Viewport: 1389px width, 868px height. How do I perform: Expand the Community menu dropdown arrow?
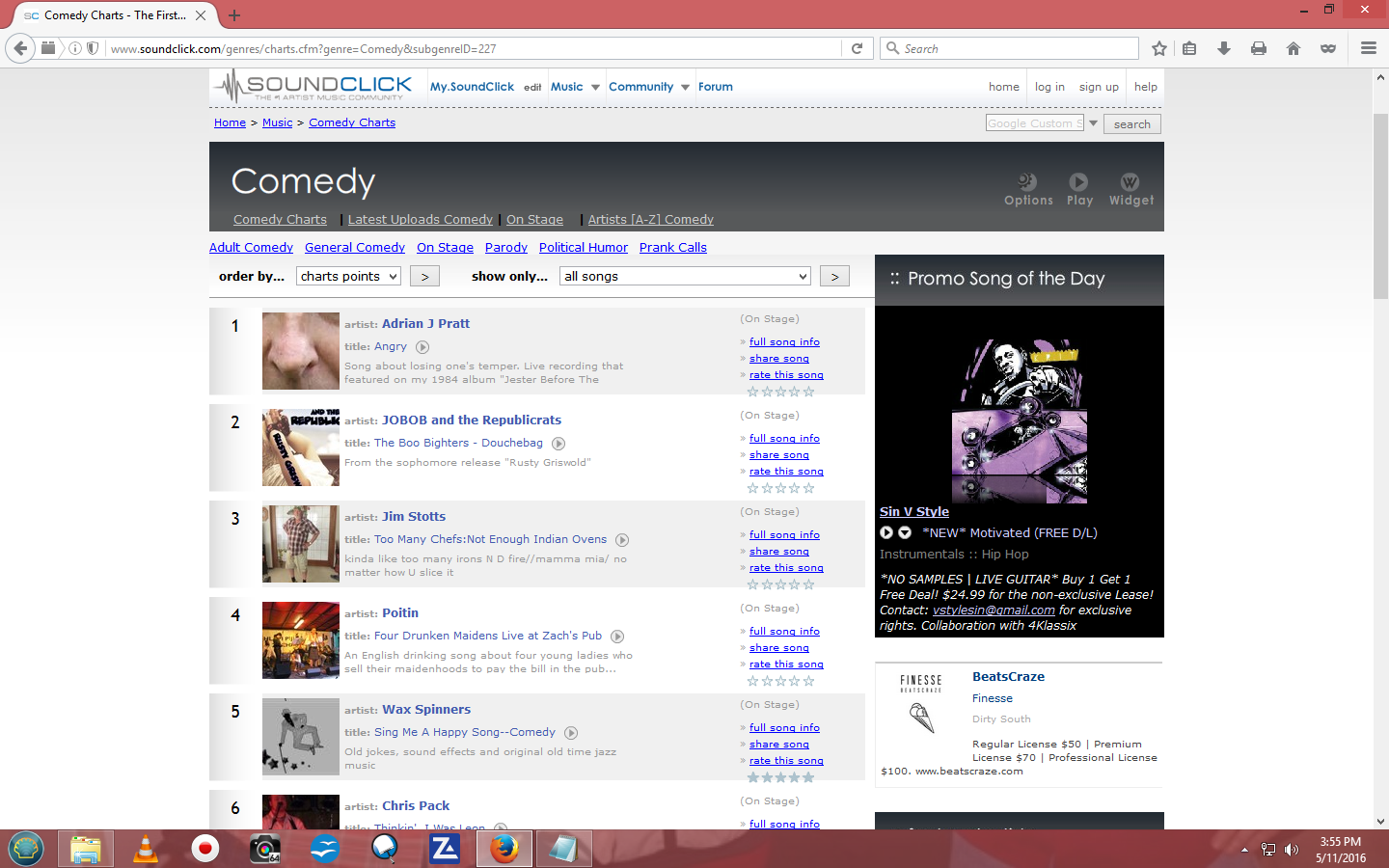click(x=685, y=87)
